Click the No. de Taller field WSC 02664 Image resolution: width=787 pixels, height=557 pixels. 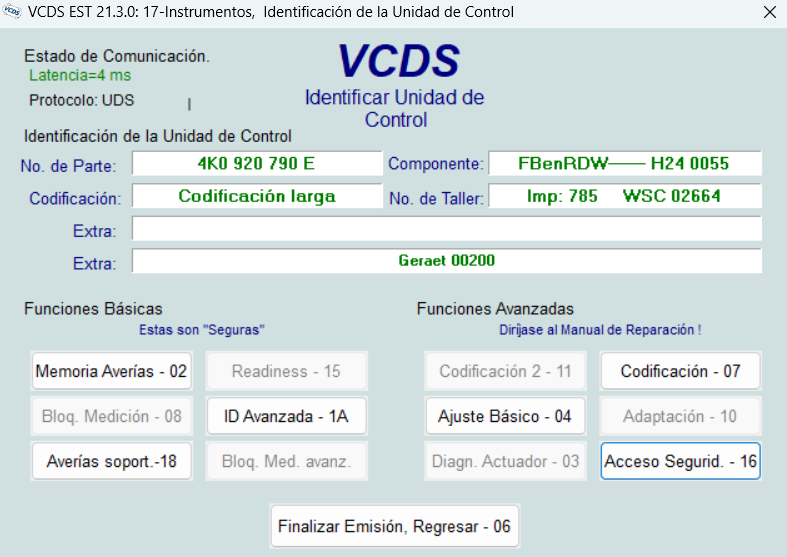(x=625, y=196)
